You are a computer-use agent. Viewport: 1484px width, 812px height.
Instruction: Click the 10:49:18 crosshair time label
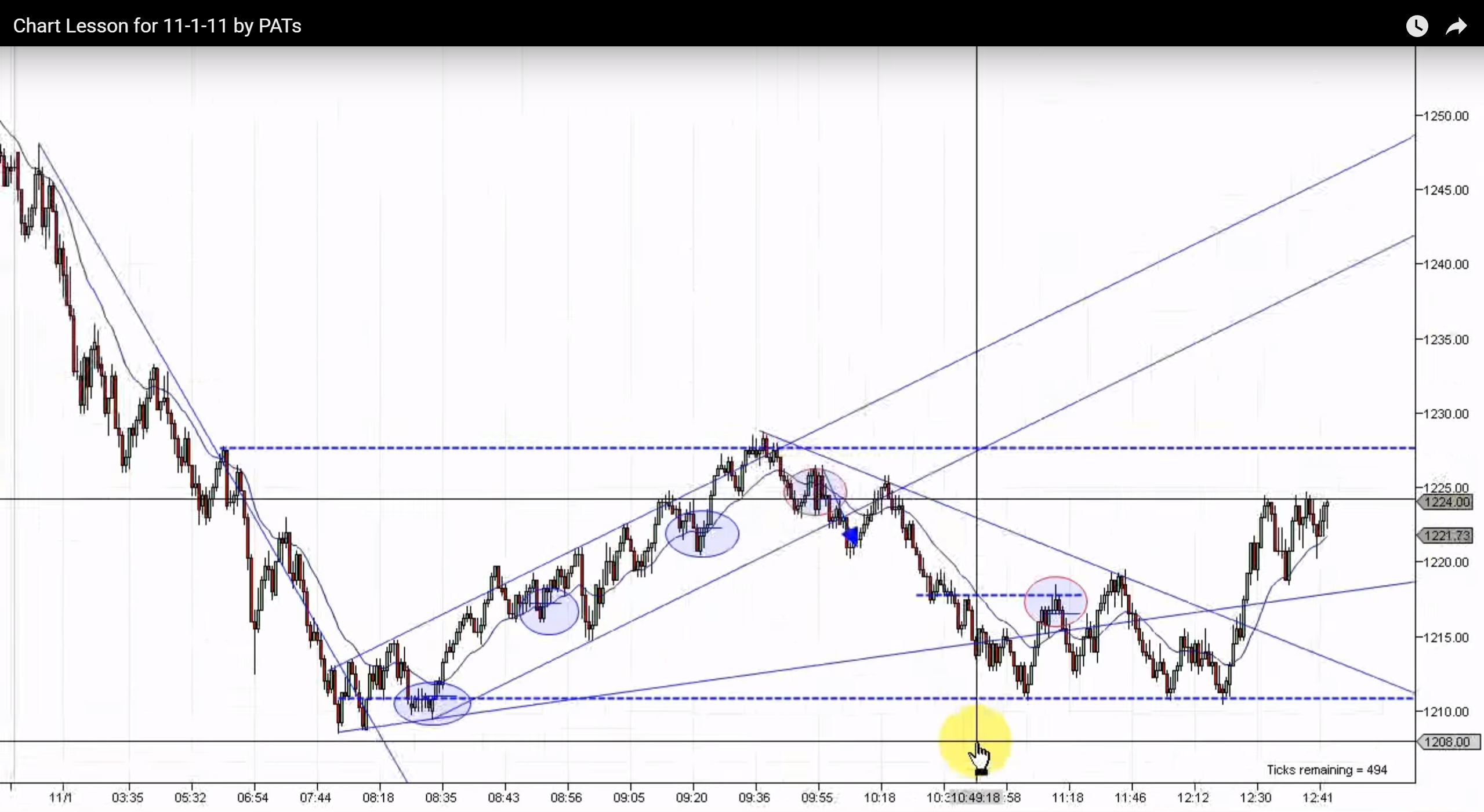[976, 798]
